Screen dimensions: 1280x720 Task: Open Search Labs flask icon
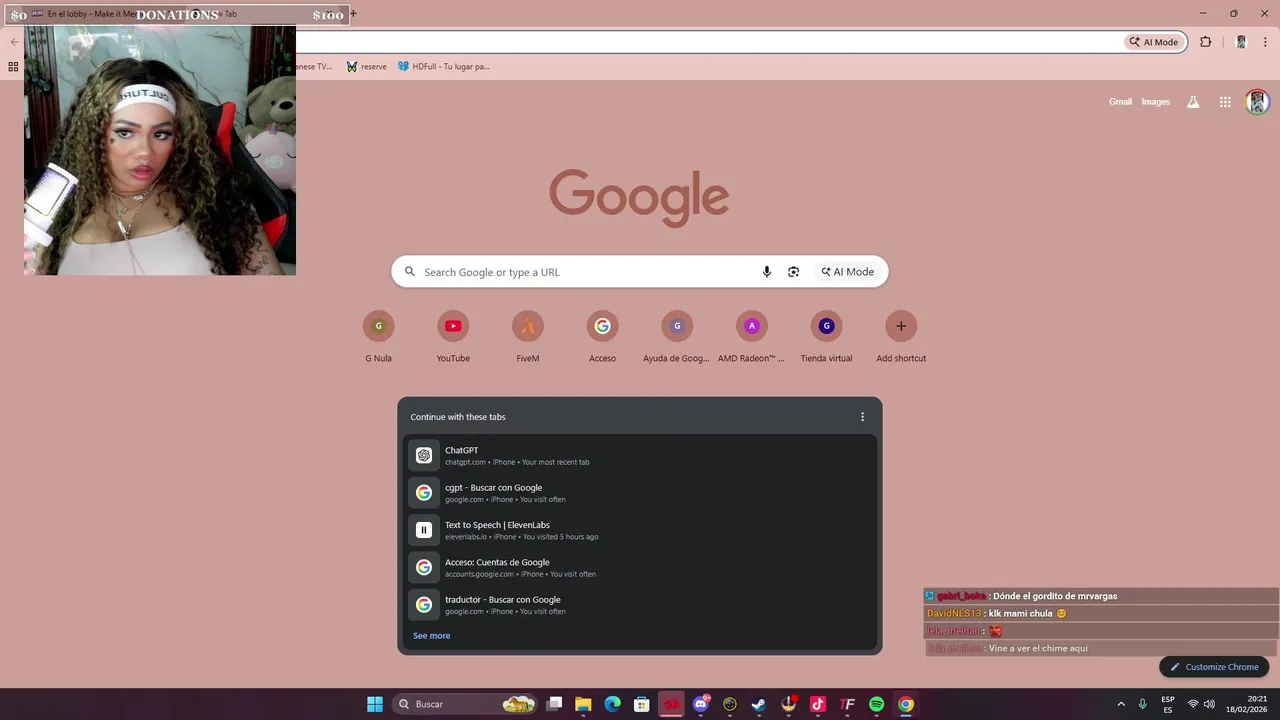1193,102
